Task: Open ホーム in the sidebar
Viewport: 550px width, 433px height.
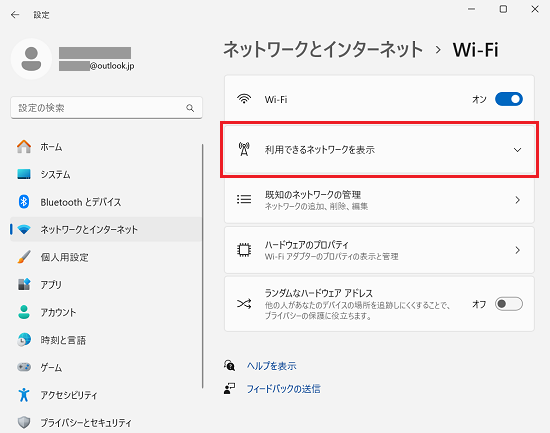Action: (106, 147)
